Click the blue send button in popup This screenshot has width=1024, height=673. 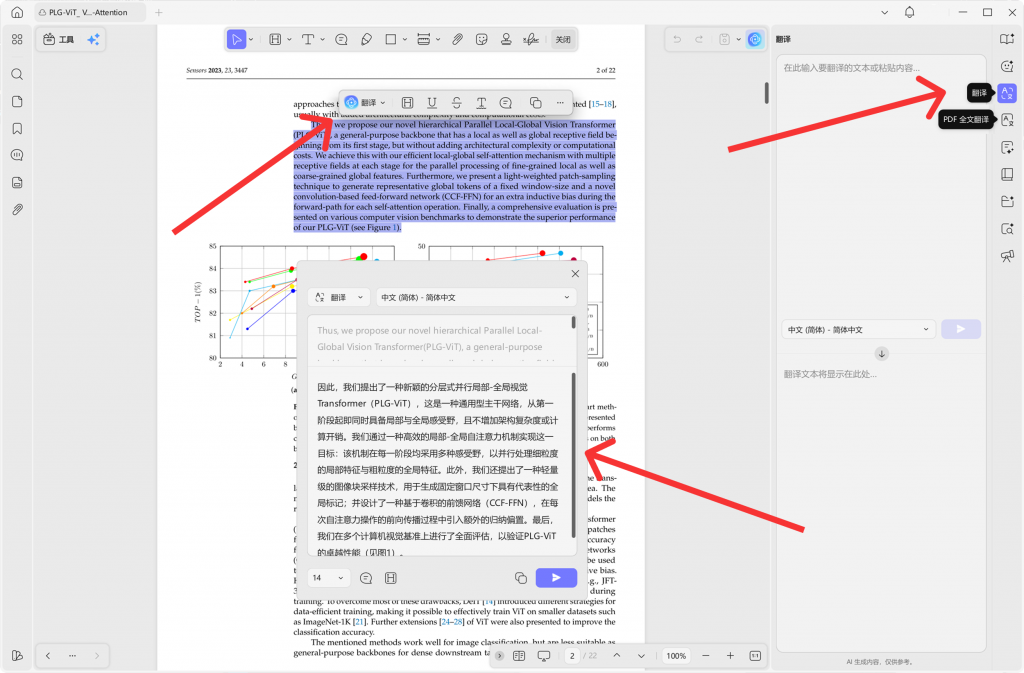pos(556,578)
